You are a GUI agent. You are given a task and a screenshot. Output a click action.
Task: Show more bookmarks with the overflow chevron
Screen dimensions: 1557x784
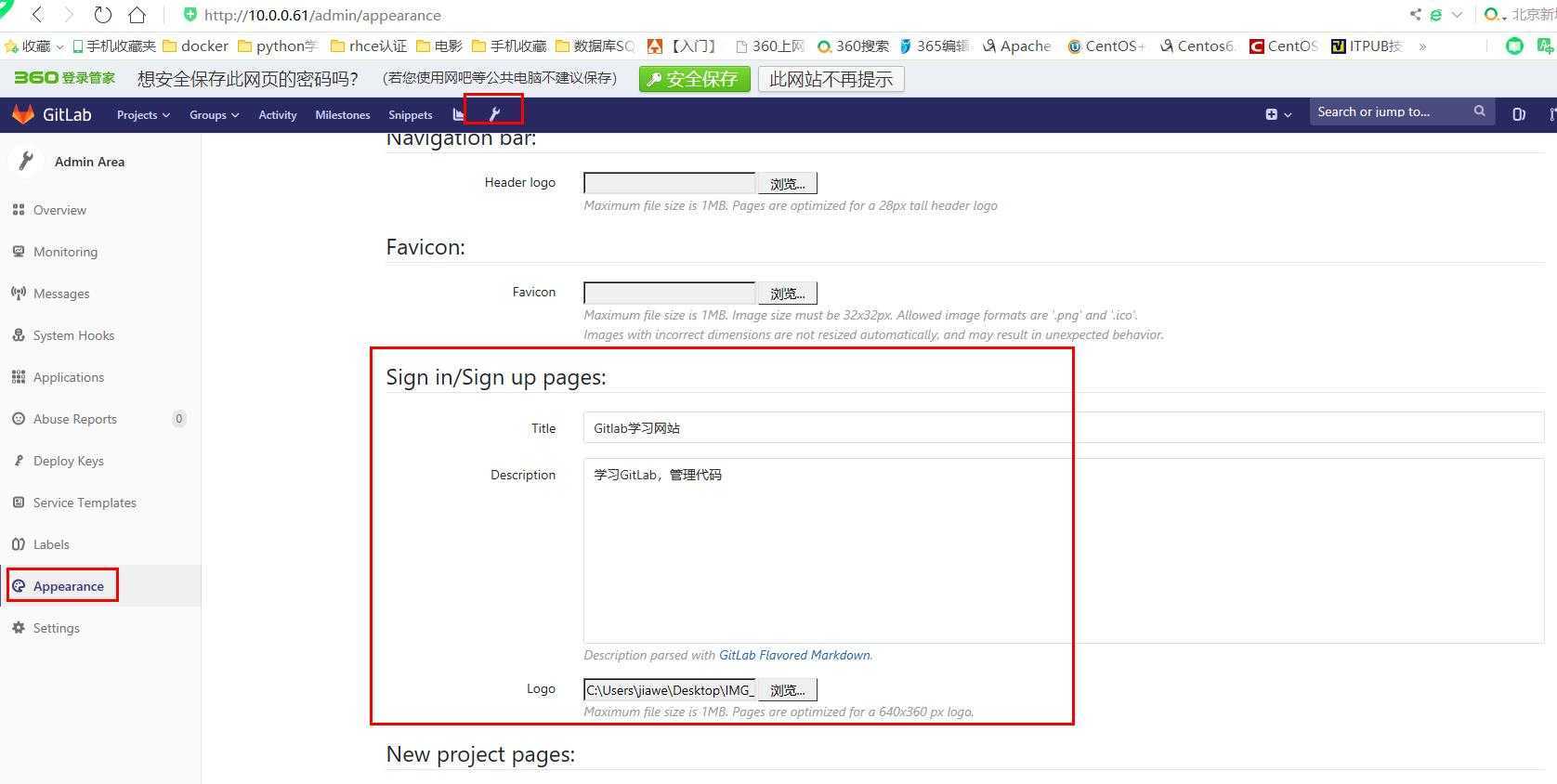click(x=1422, y=46)
